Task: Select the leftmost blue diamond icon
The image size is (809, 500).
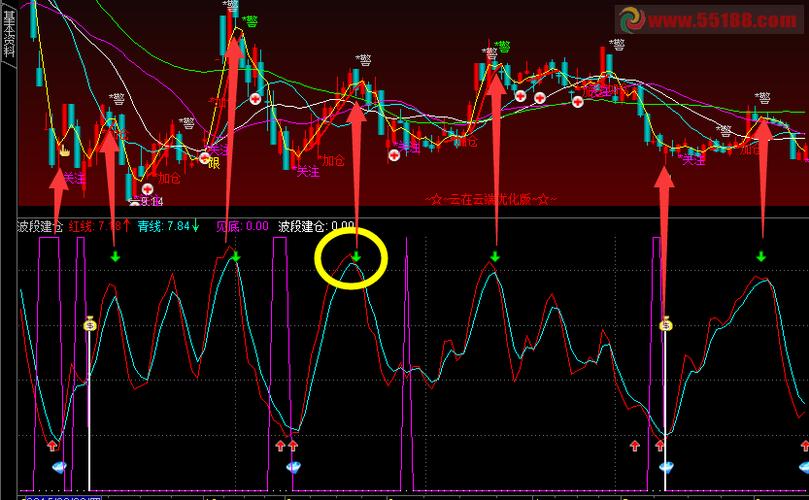Action: 59,466
